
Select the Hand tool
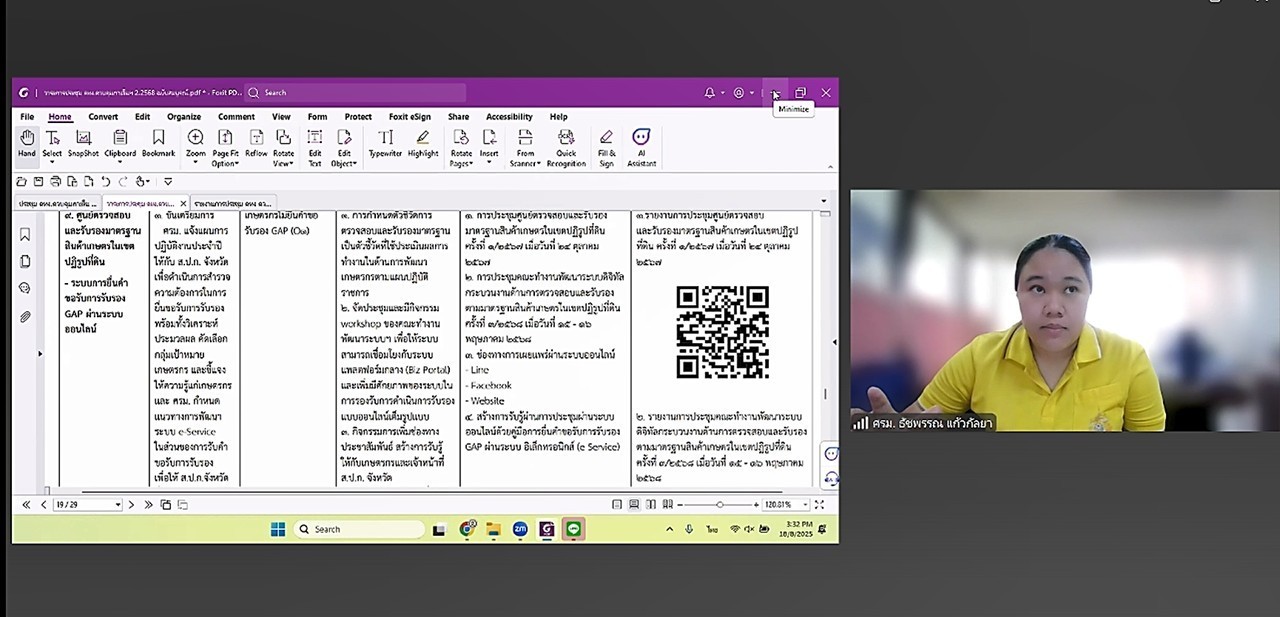click(26, 143)
